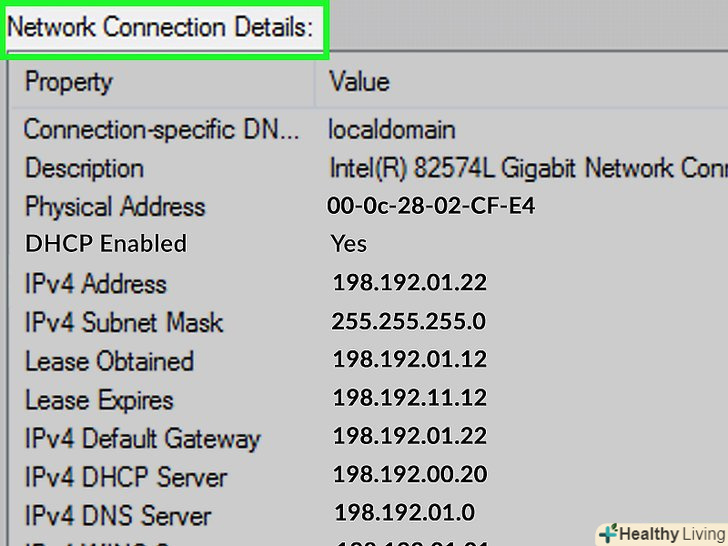728x546 pixels.
Task: Select the Lease Expires entry
Action: click(99, 400)
